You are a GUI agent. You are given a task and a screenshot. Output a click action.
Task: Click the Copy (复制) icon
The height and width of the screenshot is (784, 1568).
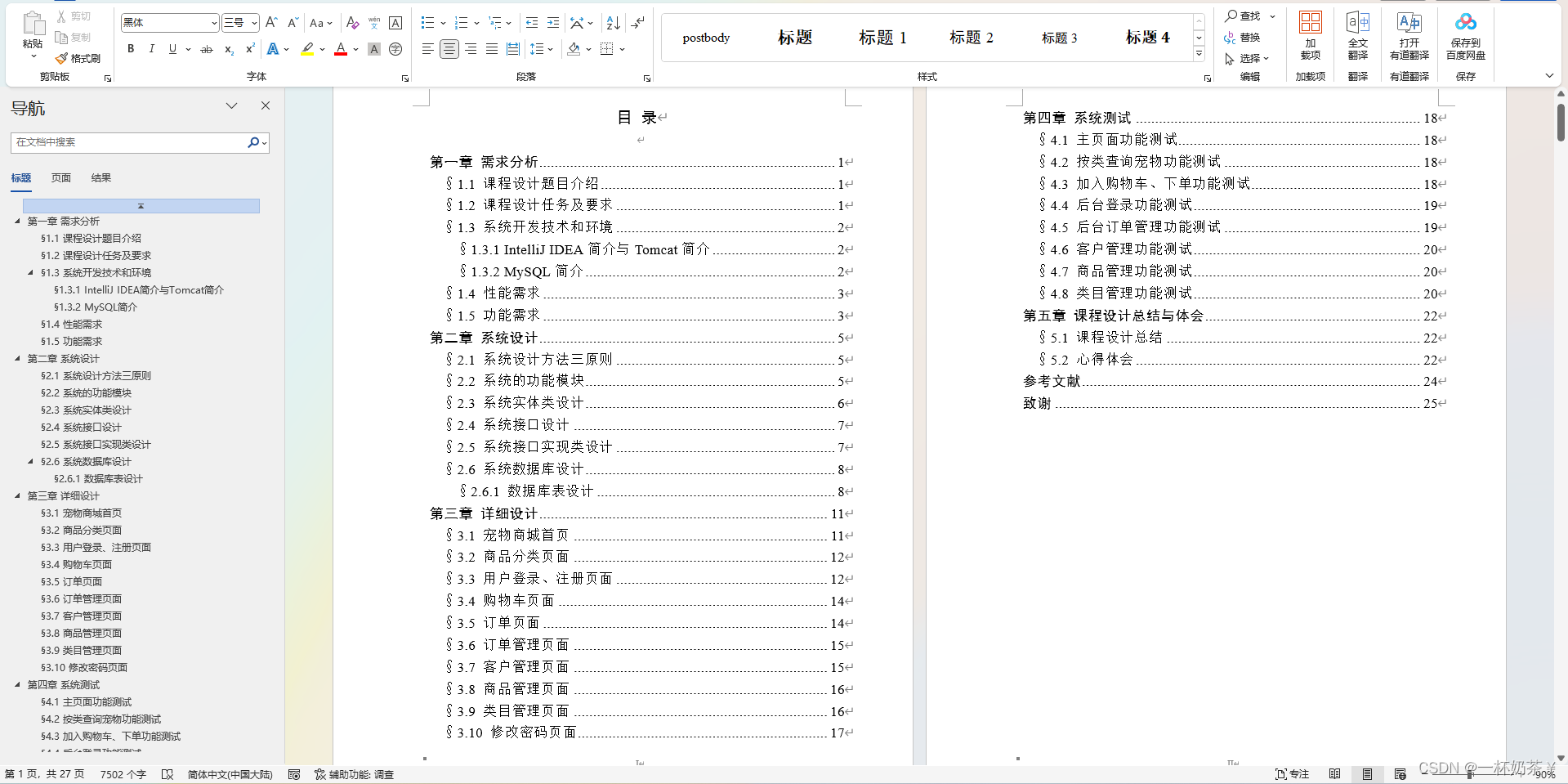(61, 37)
